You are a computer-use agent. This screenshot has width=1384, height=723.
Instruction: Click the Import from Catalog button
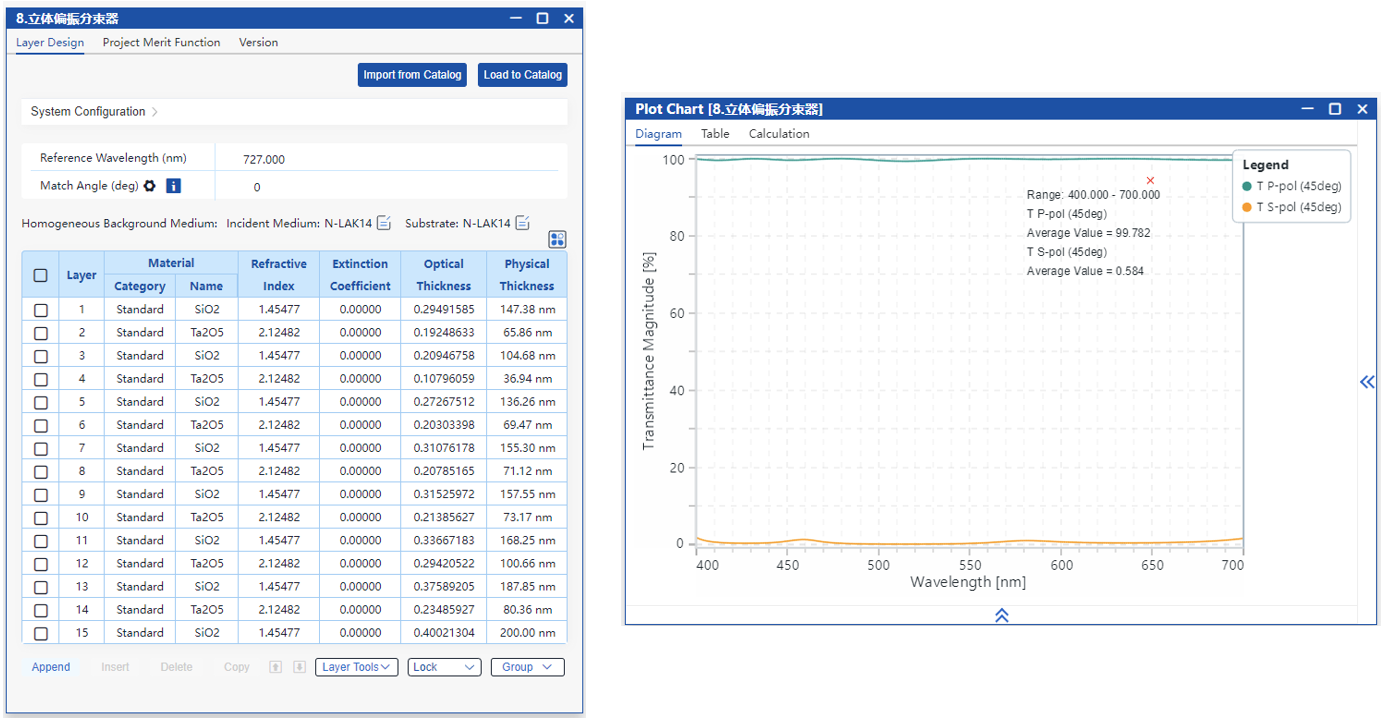coord(412,75)
